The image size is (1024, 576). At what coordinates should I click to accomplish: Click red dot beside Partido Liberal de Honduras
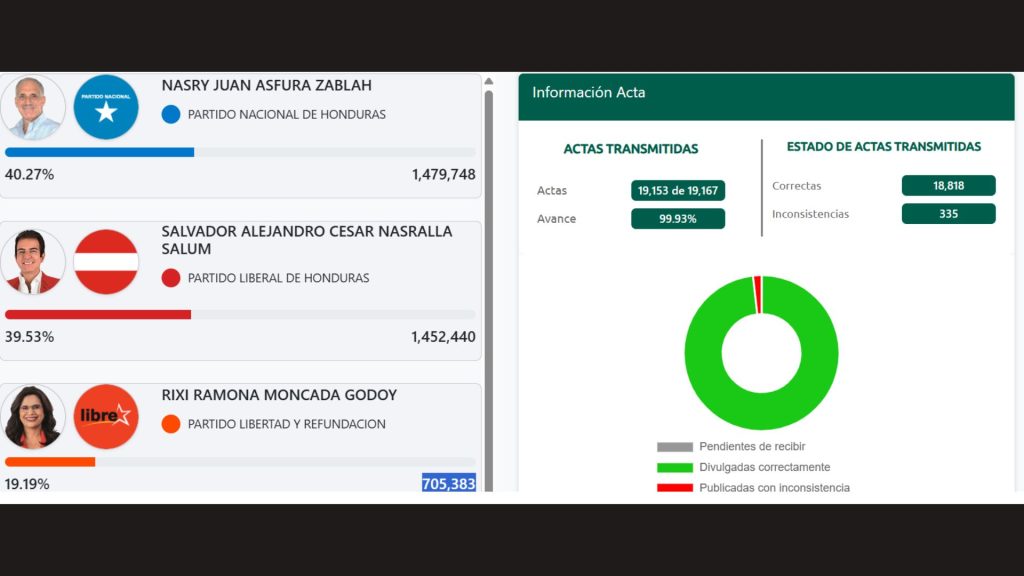[171, 278]
